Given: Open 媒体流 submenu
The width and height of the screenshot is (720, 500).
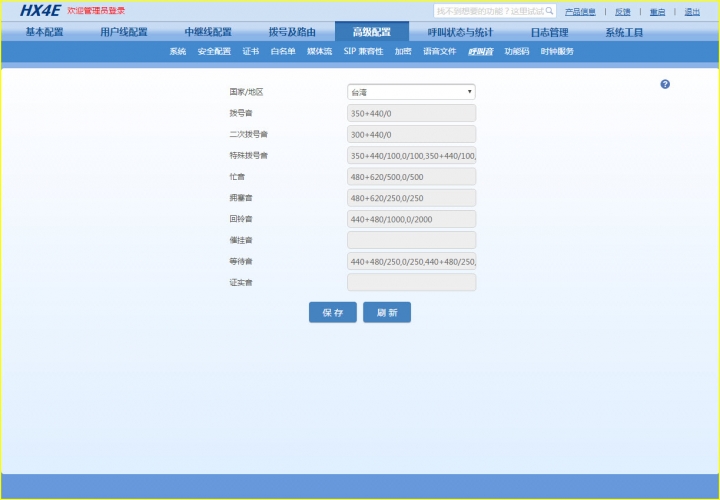Looking at the screenshot, I should pos(320,51).
